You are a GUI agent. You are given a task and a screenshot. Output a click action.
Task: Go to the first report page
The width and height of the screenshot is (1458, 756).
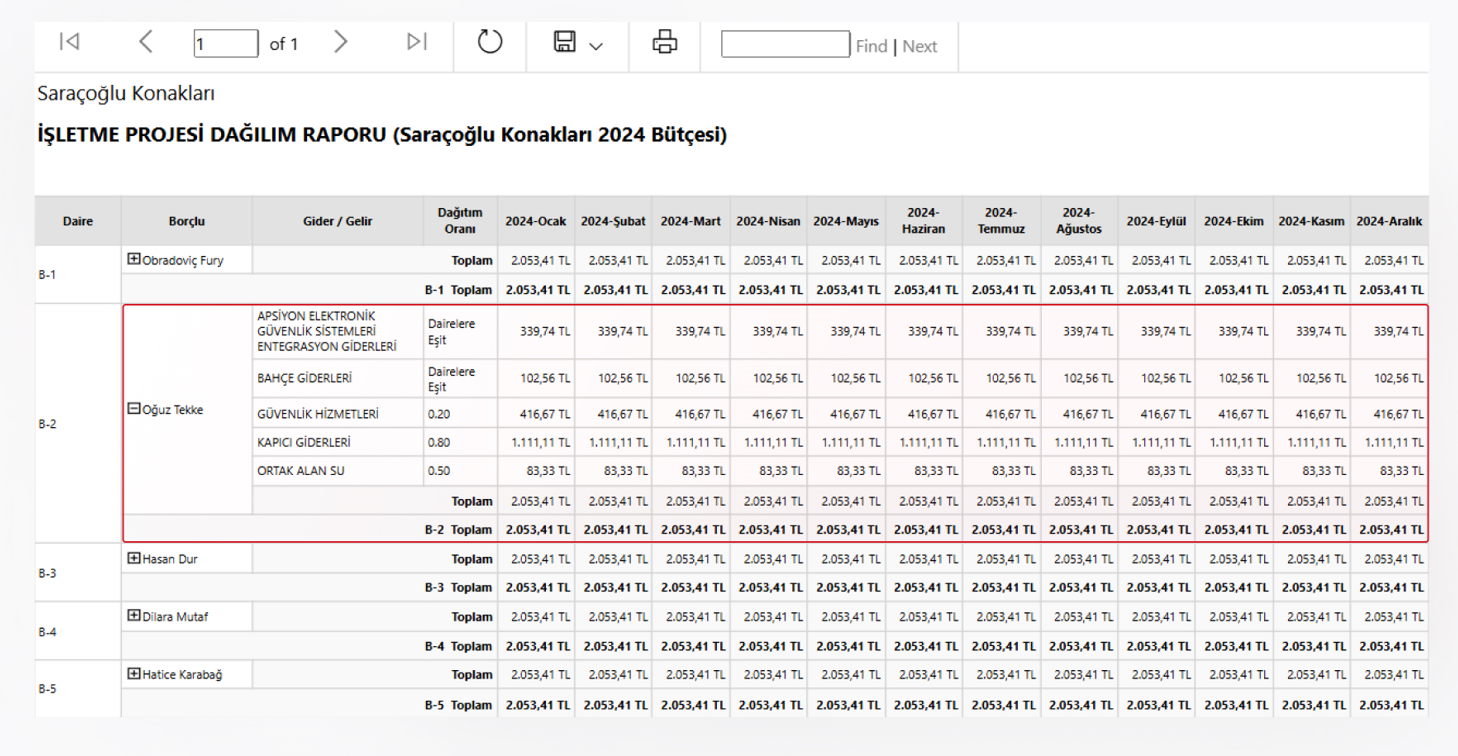69,42
